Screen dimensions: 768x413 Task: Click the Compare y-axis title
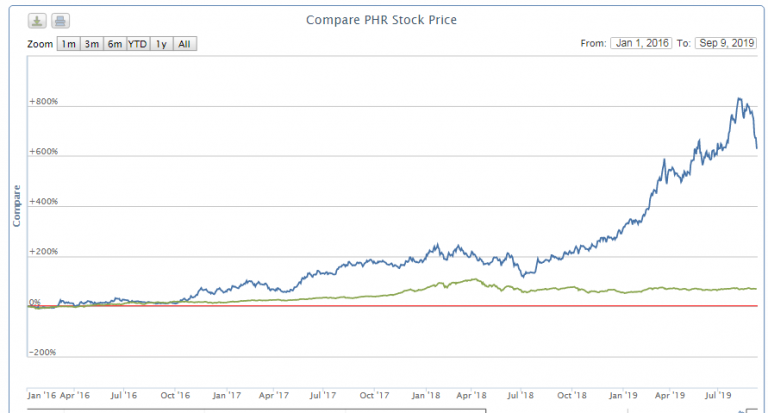pos(17,206)
